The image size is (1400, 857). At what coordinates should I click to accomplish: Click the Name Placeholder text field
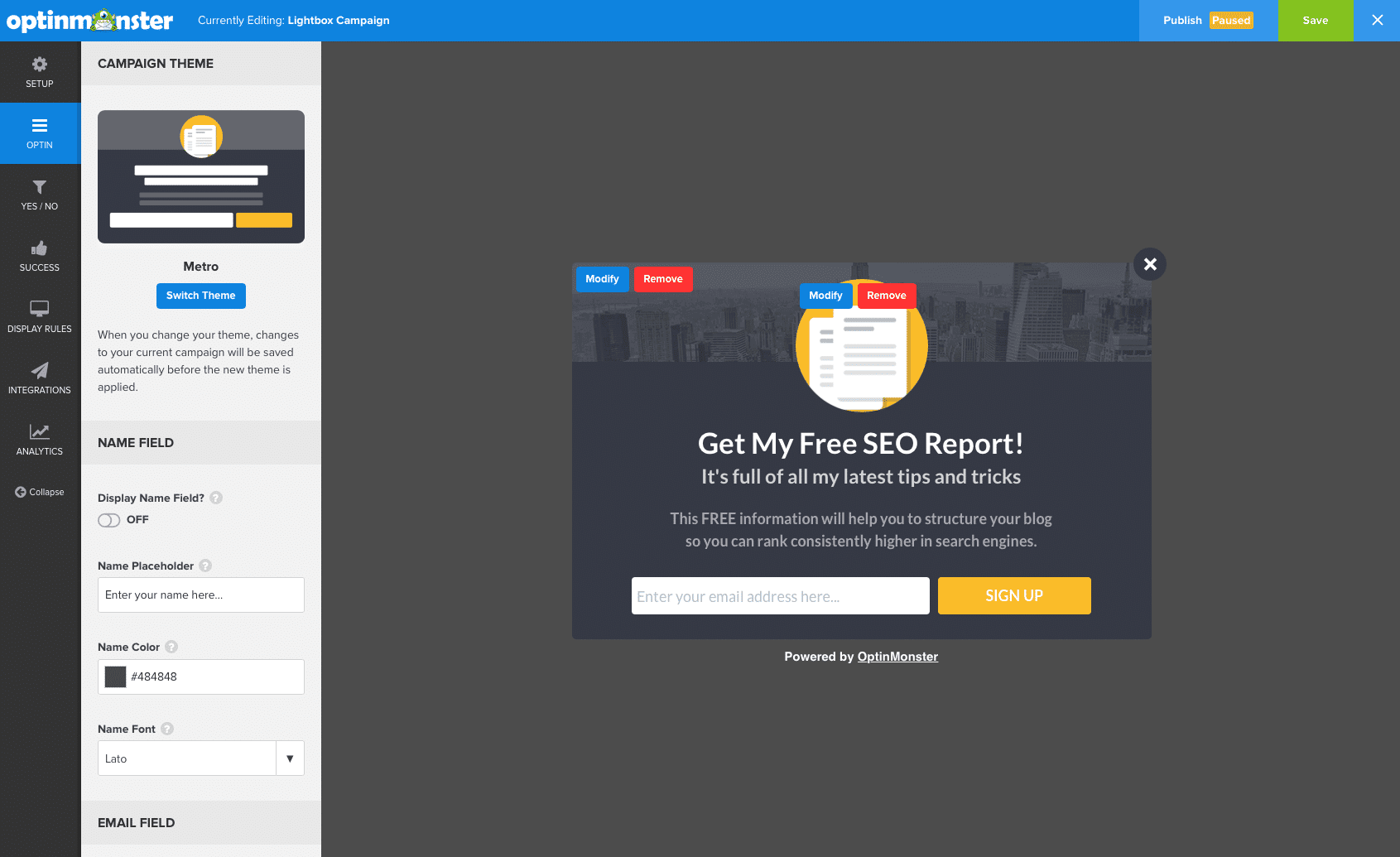[x=200, y=595]
